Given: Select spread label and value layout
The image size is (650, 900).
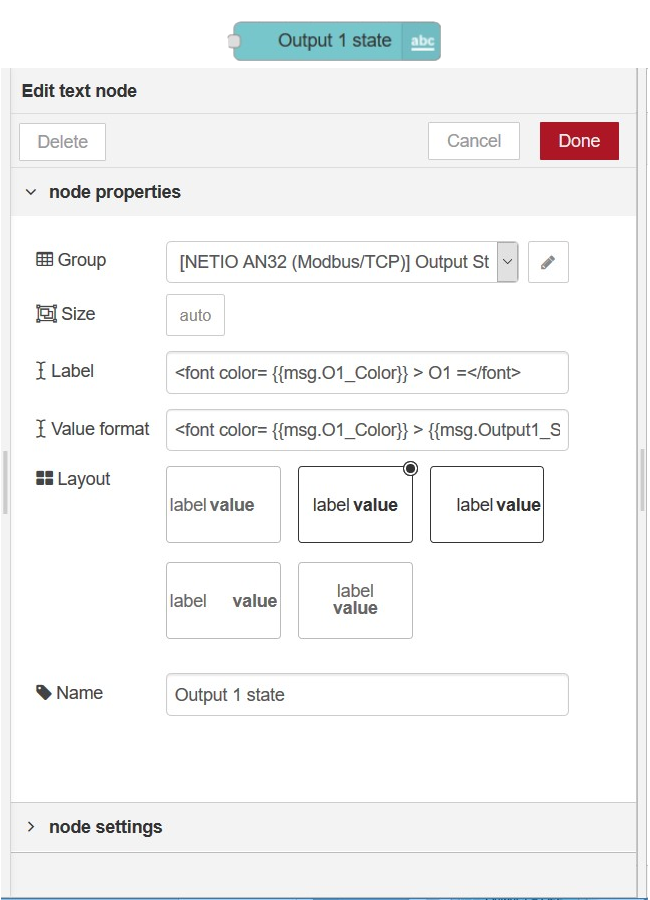Looking at the screenshot, I should [x=223, y=600].
